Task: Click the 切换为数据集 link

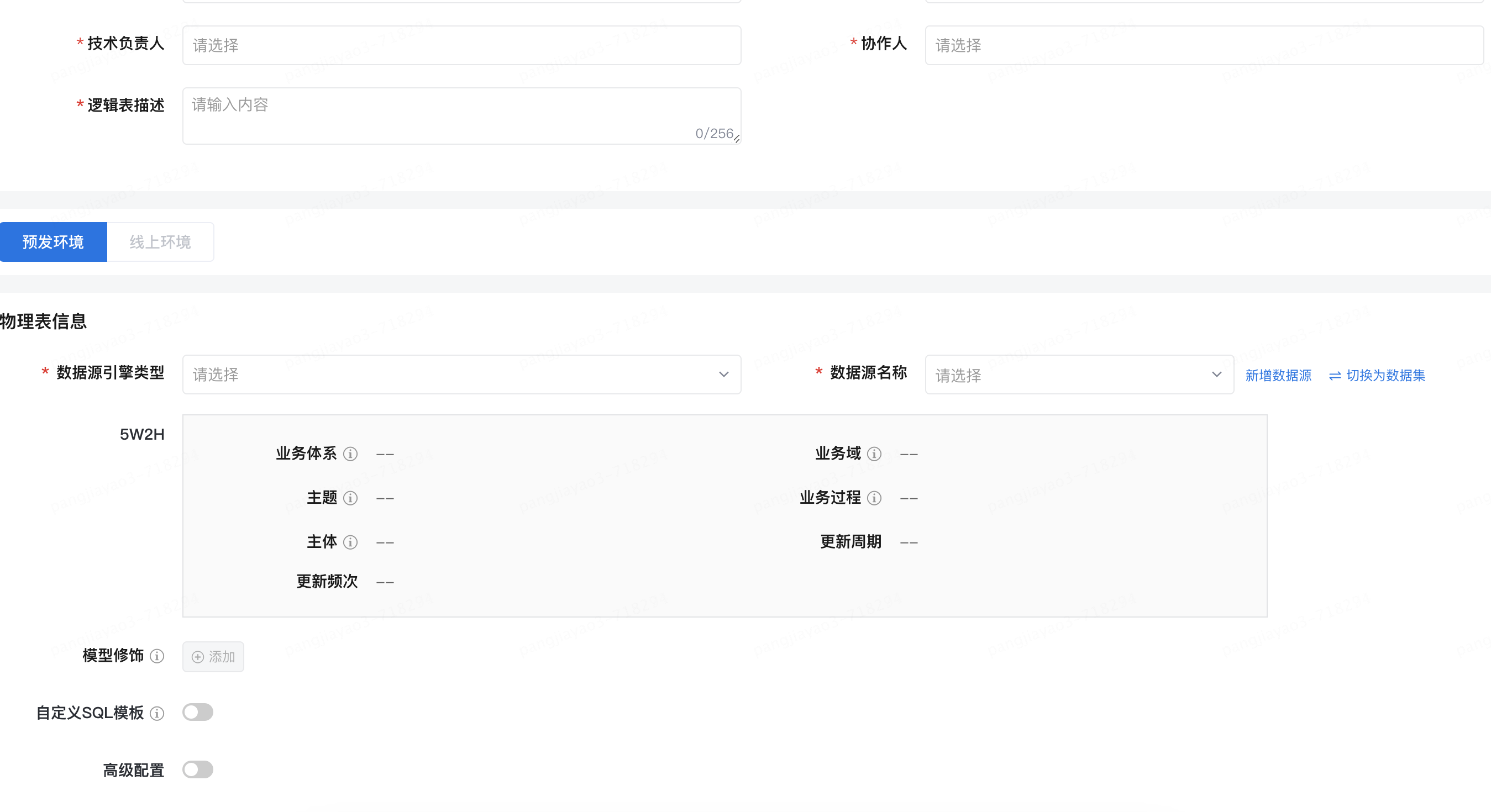Action: pos(1385,376)
